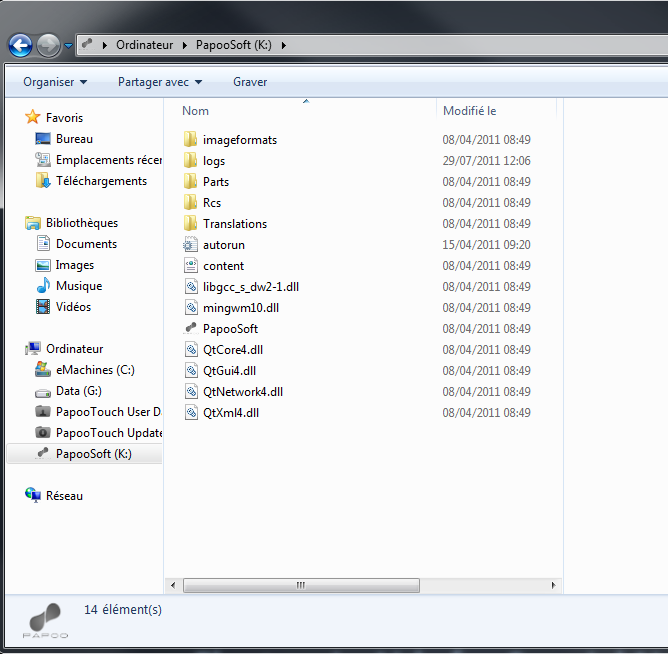Screen dimensions: 668x654
Task: Select QtXml4.dll file
Action: 231,413
